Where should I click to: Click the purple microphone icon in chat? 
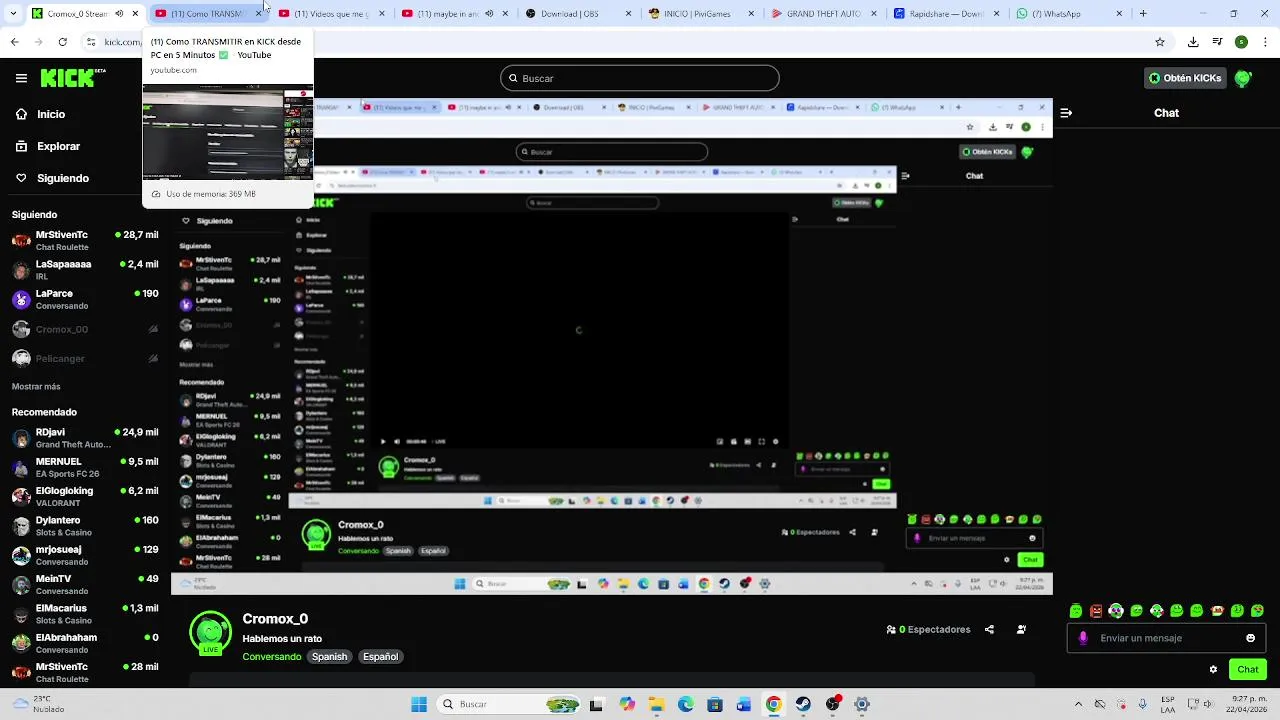1083,638
